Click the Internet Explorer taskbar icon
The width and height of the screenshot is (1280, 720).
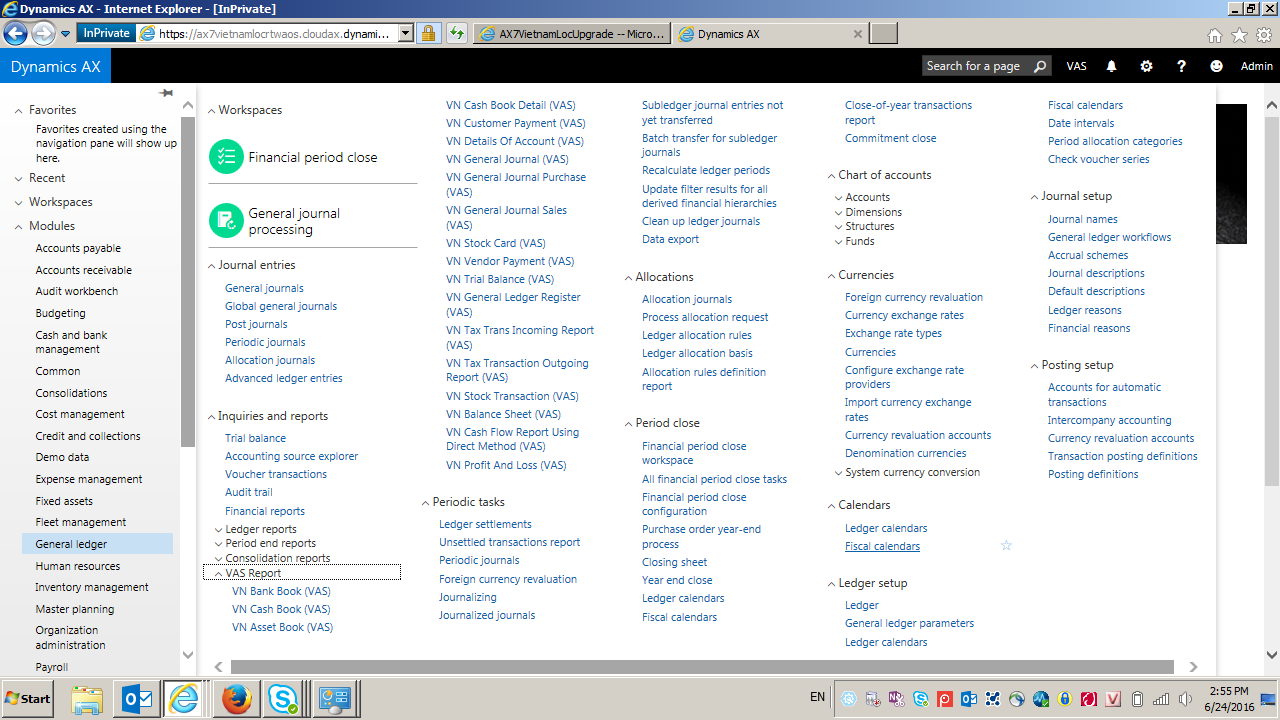pyautogui.click(x=185, y=699)
